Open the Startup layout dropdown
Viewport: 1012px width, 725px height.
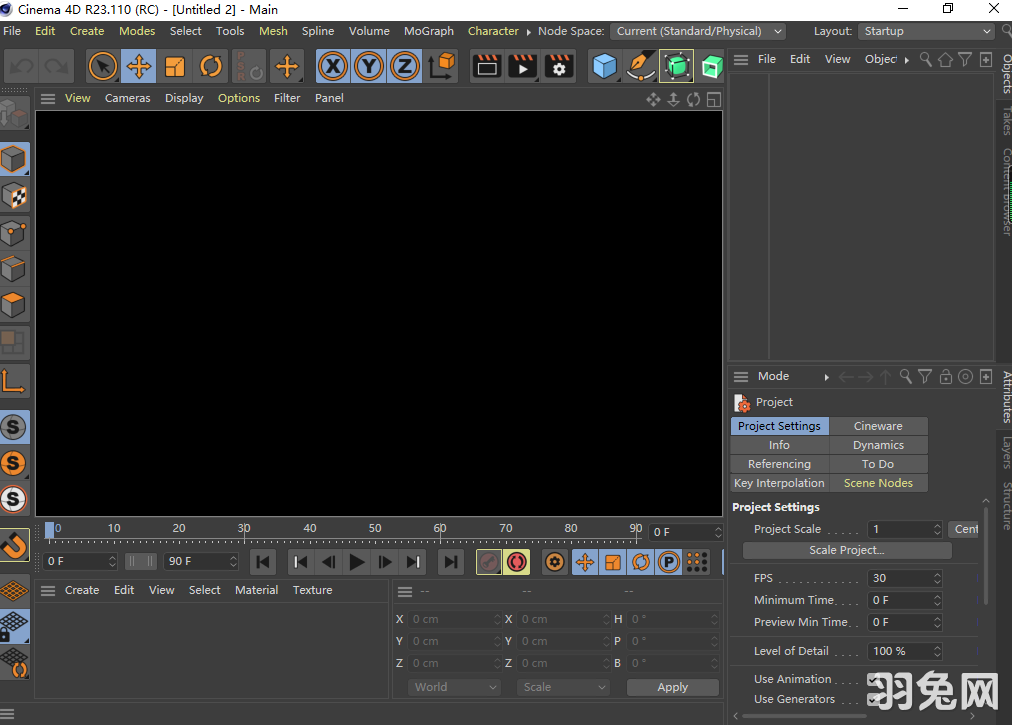[x=925, y=31]
